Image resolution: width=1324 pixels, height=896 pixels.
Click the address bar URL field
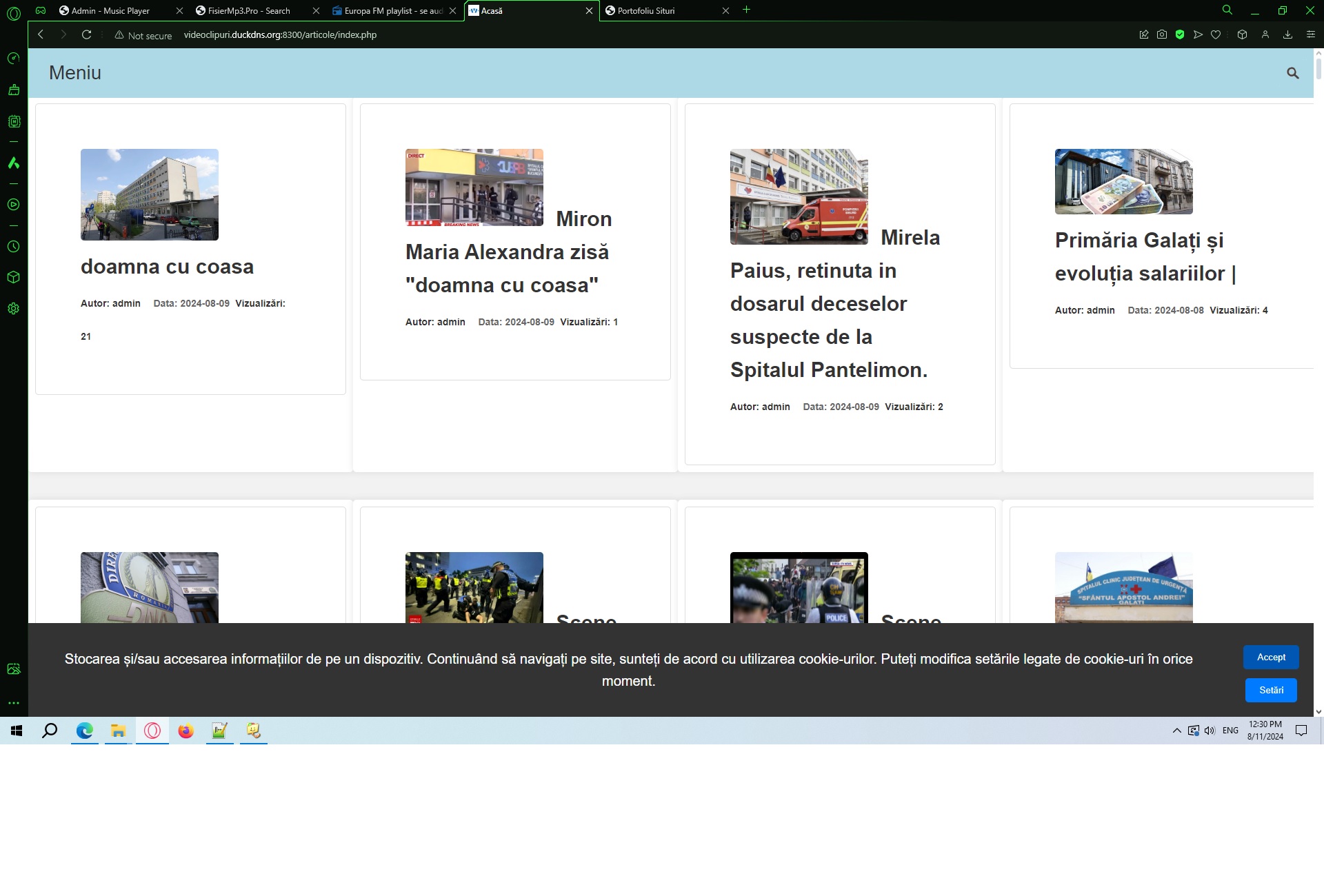click(x=279, y=34)
